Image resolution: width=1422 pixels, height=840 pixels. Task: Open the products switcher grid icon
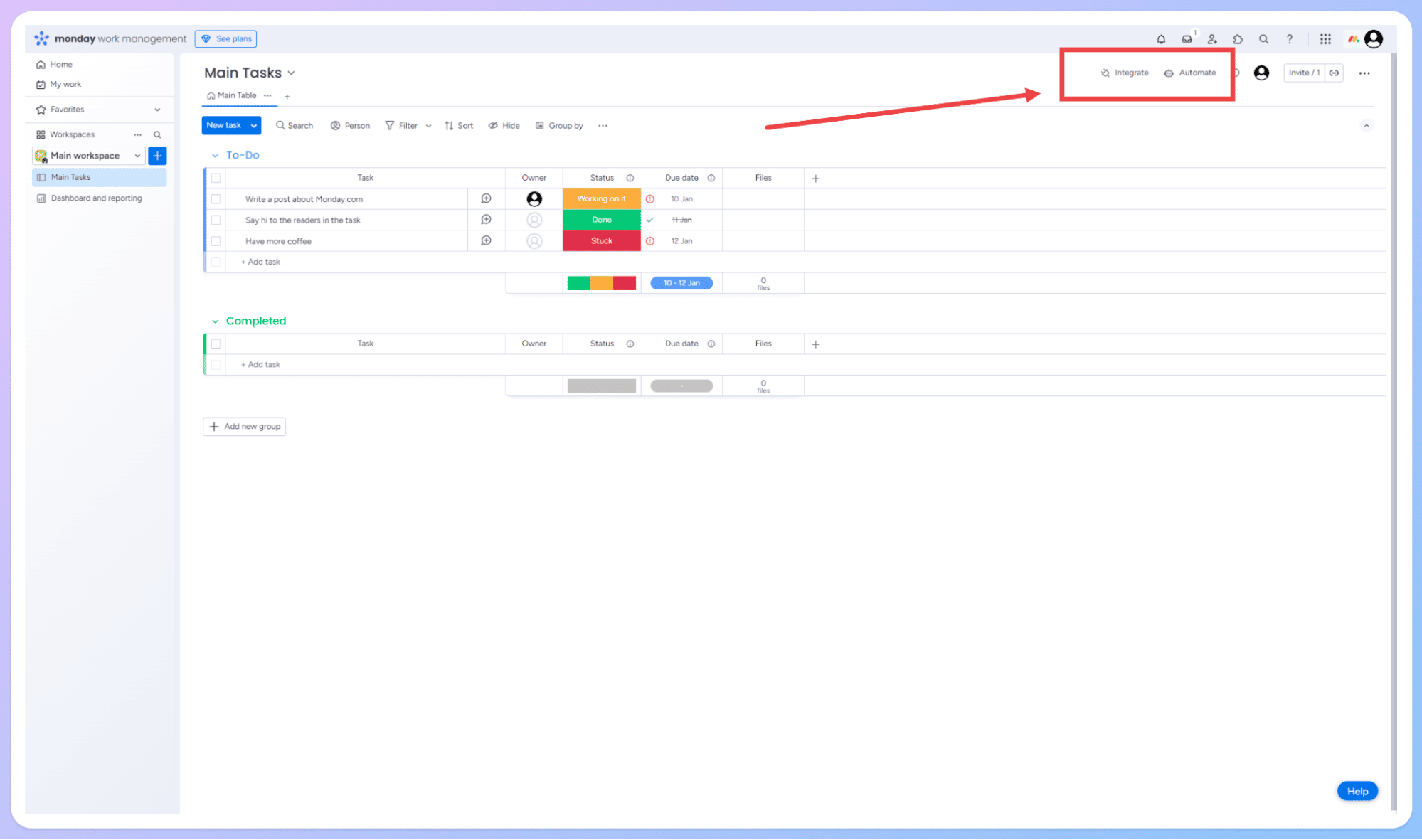[x=1325, y=39]
